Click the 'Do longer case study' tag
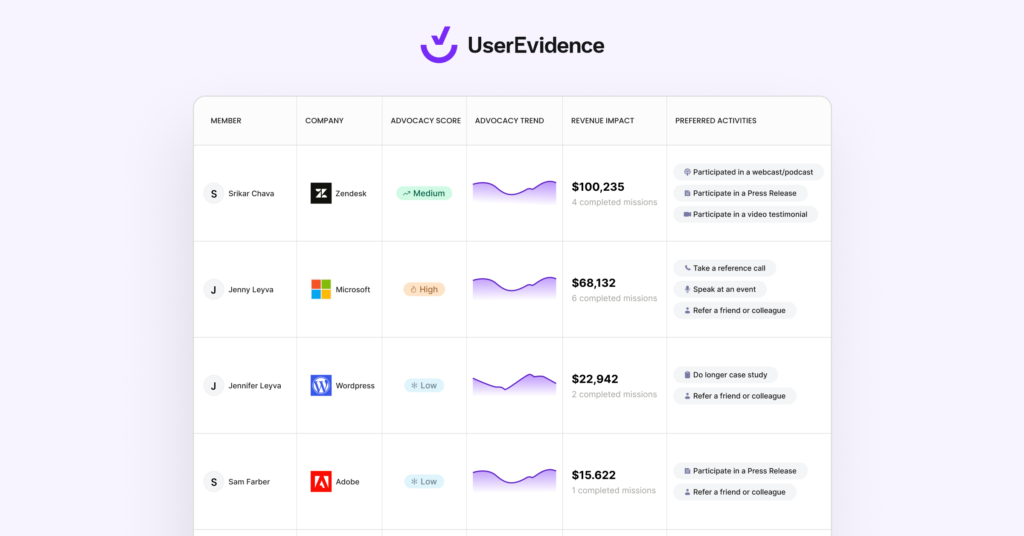The image size is (1024, 536). click(x=725, y=375)
